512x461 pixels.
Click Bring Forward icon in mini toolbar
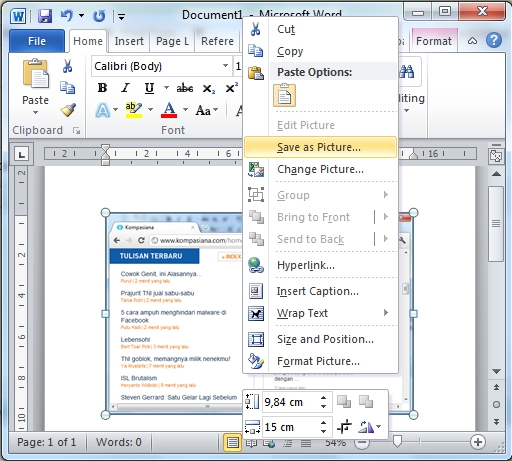click(x=344, y=401)
